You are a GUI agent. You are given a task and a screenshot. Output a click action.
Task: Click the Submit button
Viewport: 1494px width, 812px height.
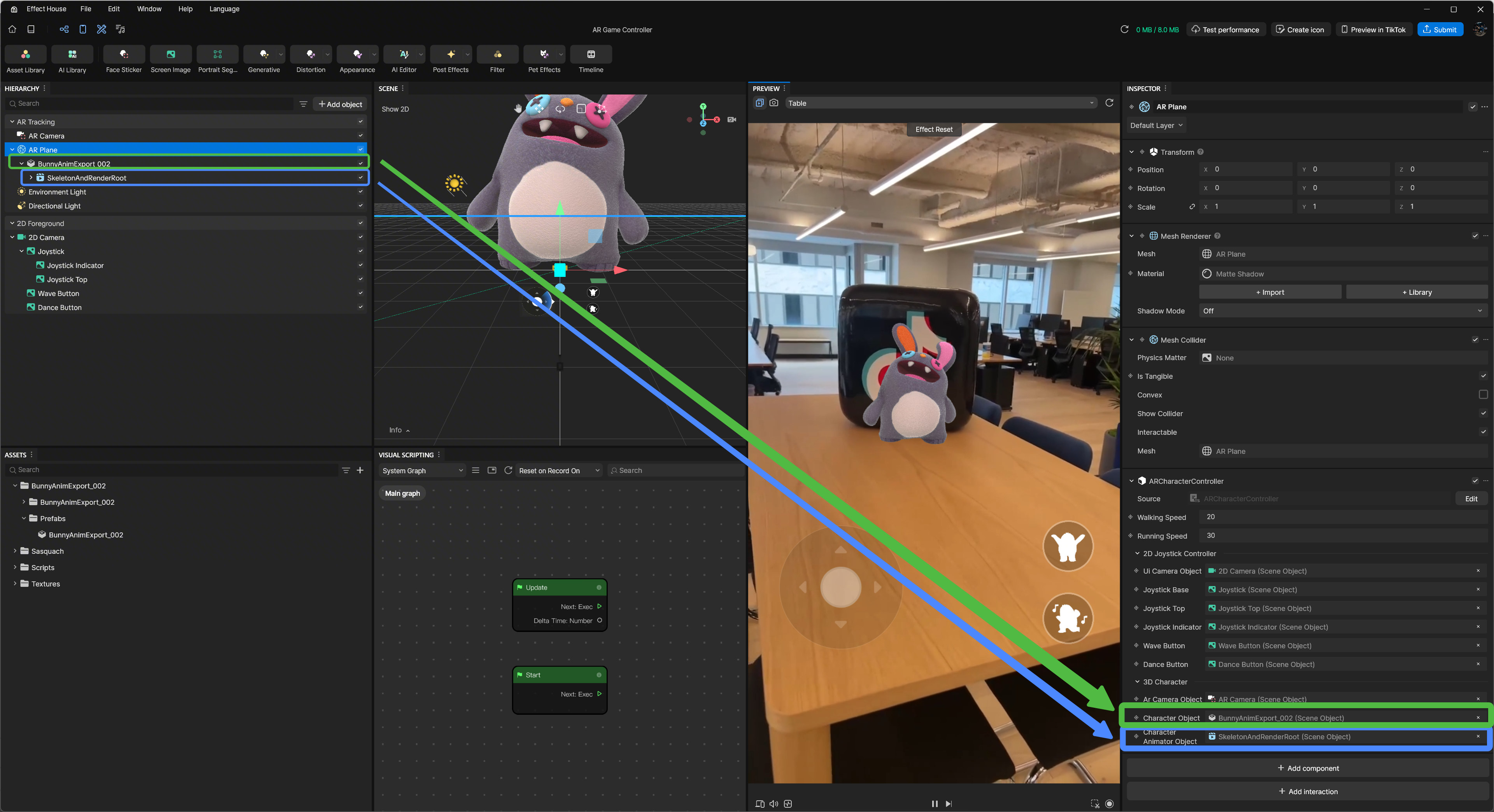1441,29
